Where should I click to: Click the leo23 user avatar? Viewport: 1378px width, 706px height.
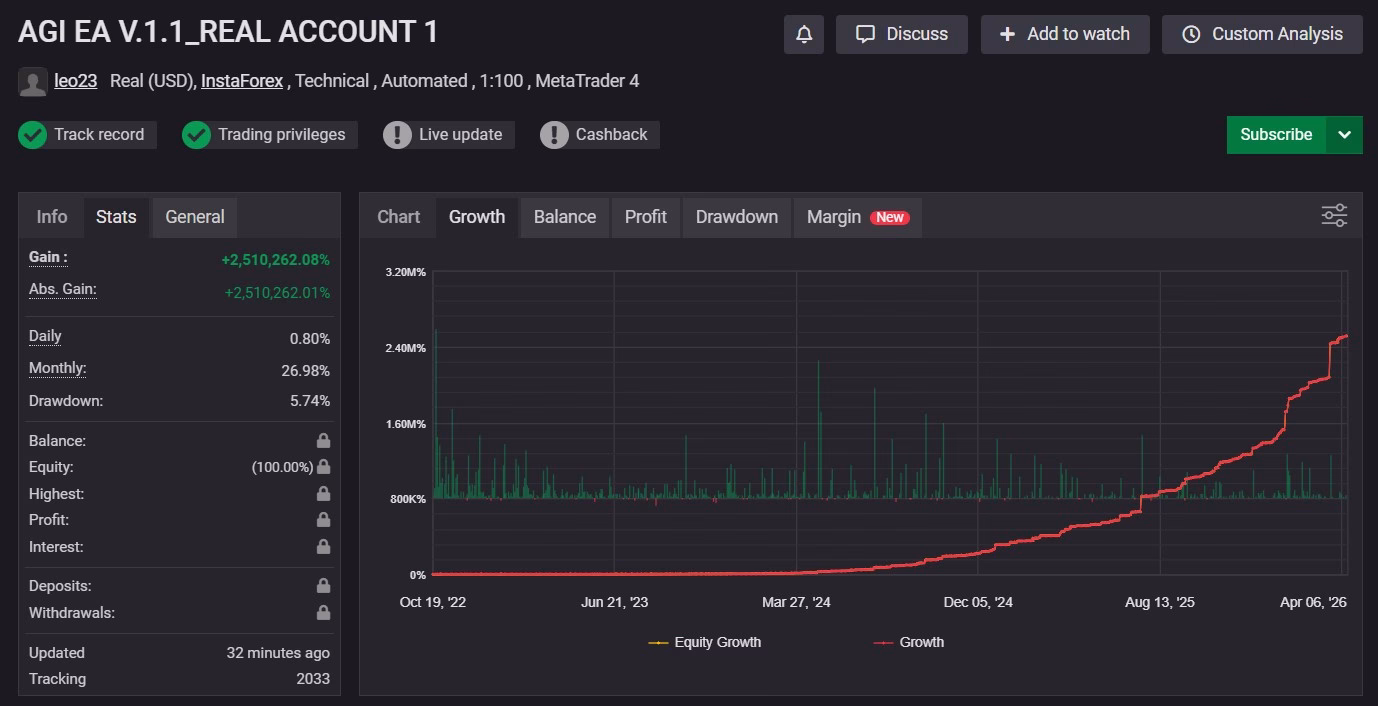click(x=32, y=82)
